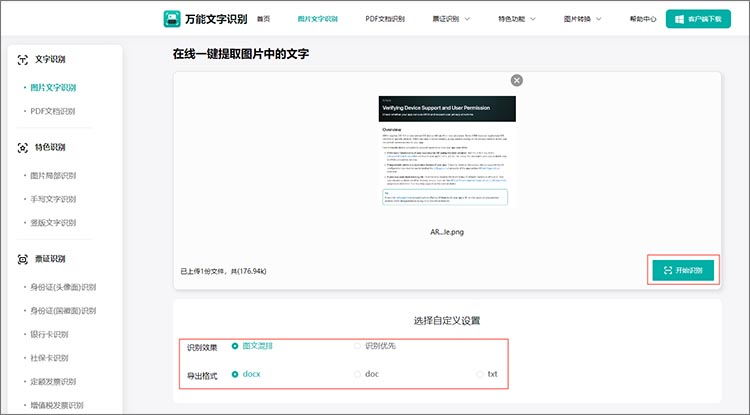
Task: Expand the 特色功能 dropdown in top nav
Action: click(x=517, y=19)
